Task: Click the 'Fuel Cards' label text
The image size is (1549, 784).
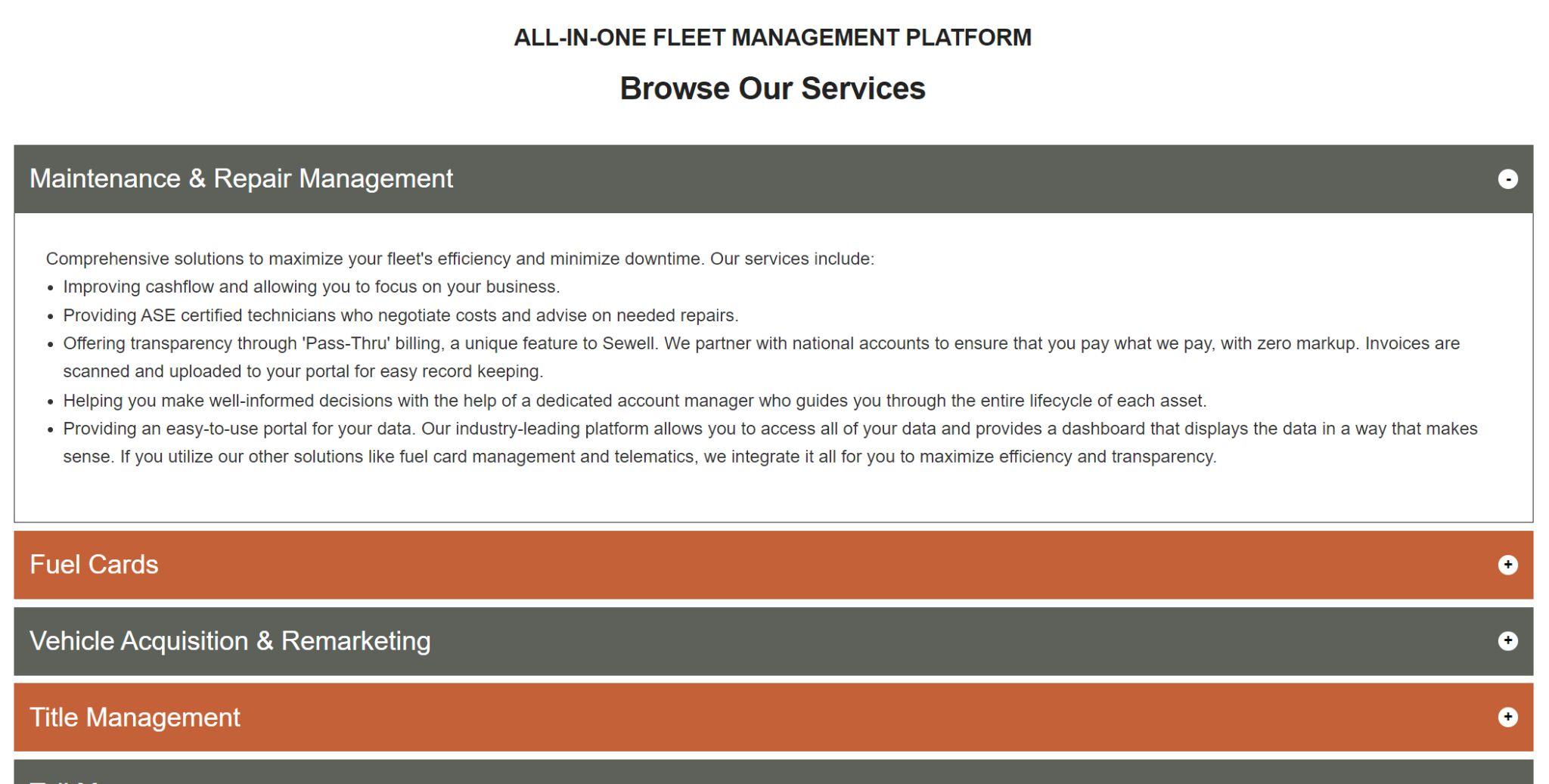Action: [x=94, y=565]
